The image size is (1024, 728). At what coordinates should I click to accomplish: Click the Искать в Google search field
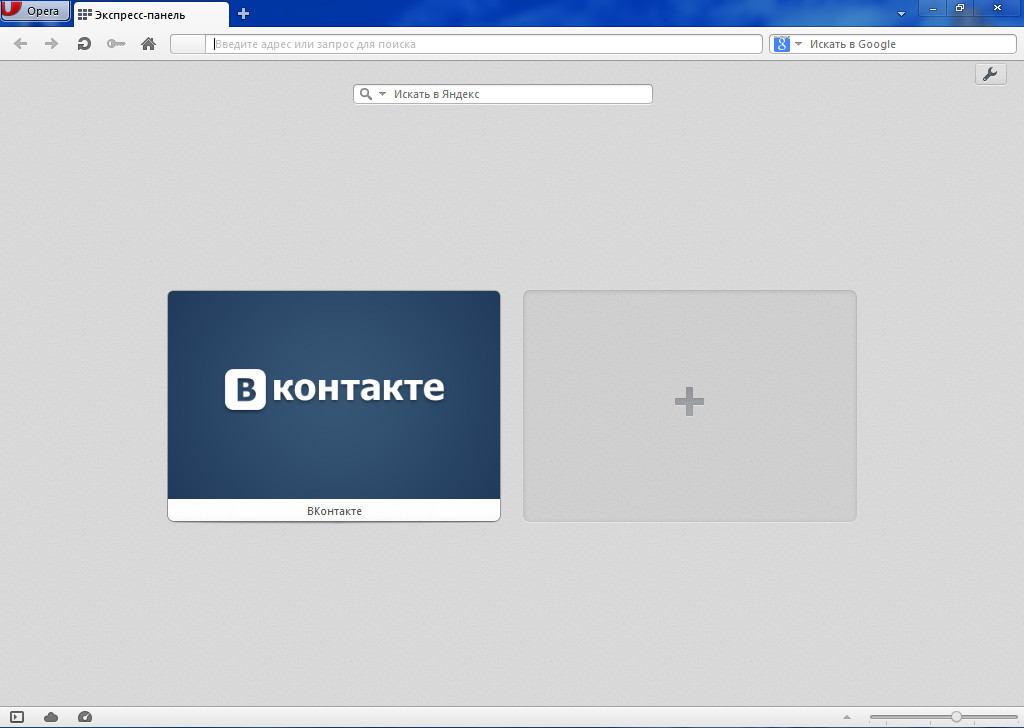point(910,44)
